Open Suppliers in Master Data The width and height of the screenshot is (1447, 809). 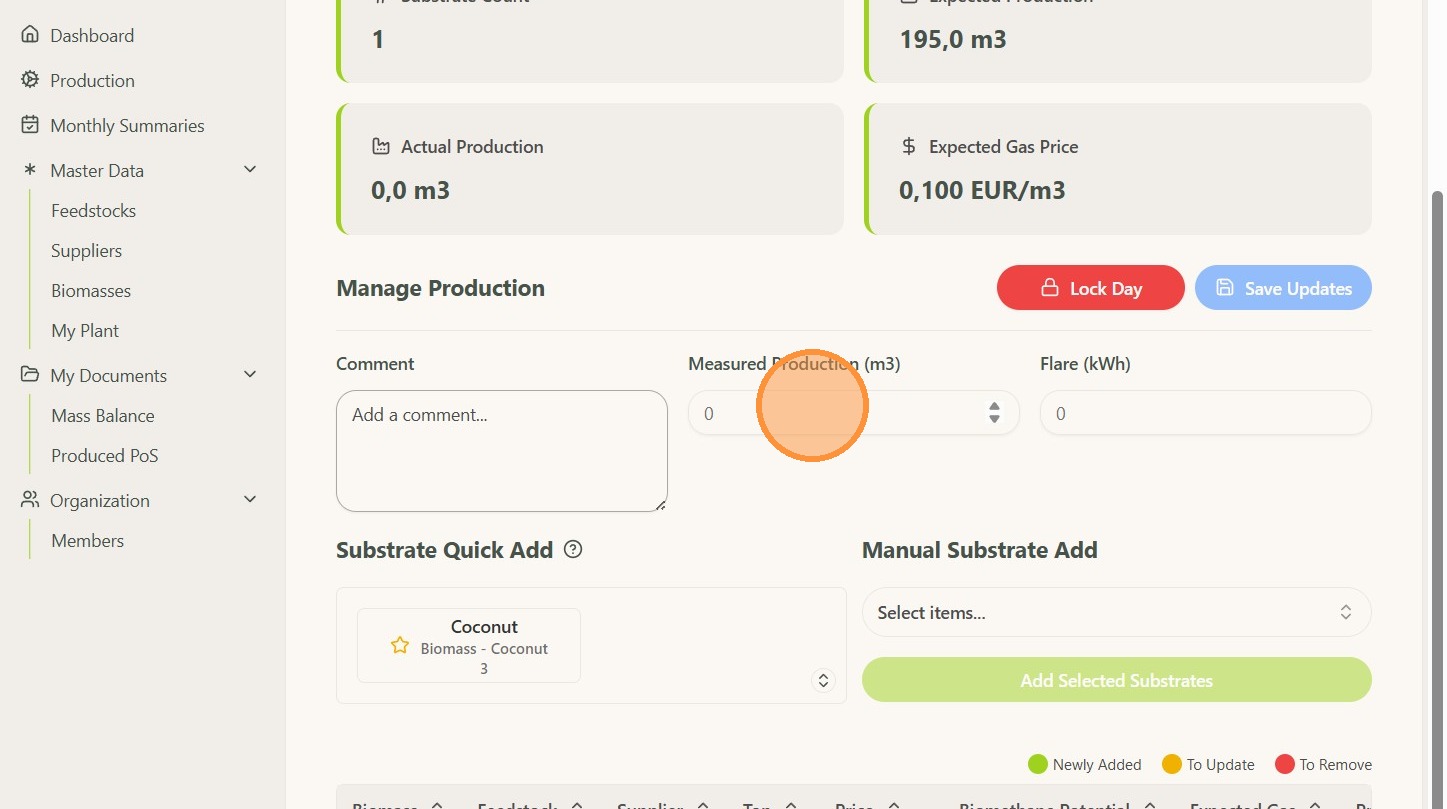[86, 250]
